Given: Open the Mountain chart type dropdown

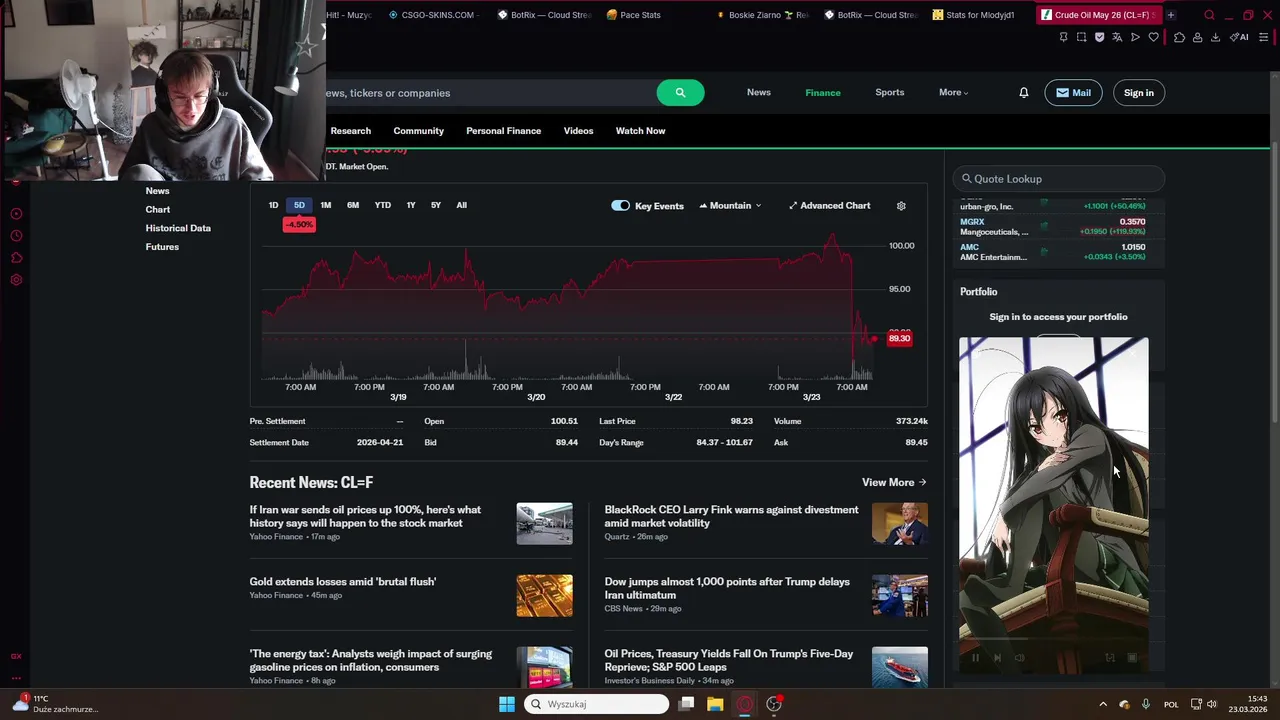Looking at the screenshot, I should (x=730, y=206).
